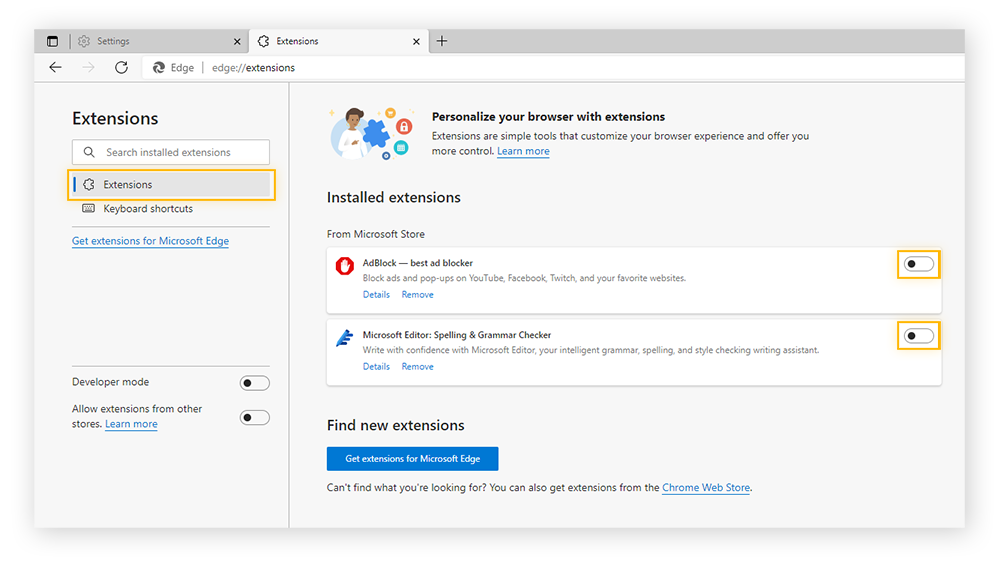This screenshot has height=563, width=1000.
Task: Refresh the page
Action: (121, 68)
